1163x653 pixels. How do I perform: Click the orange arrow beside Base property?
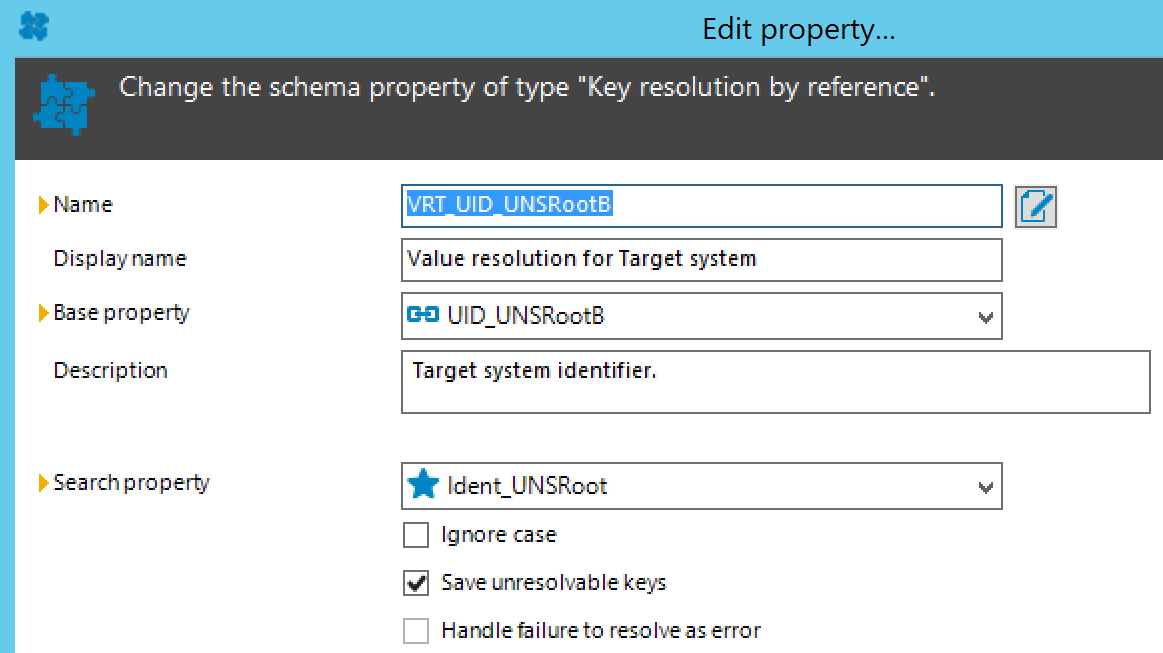43,313
